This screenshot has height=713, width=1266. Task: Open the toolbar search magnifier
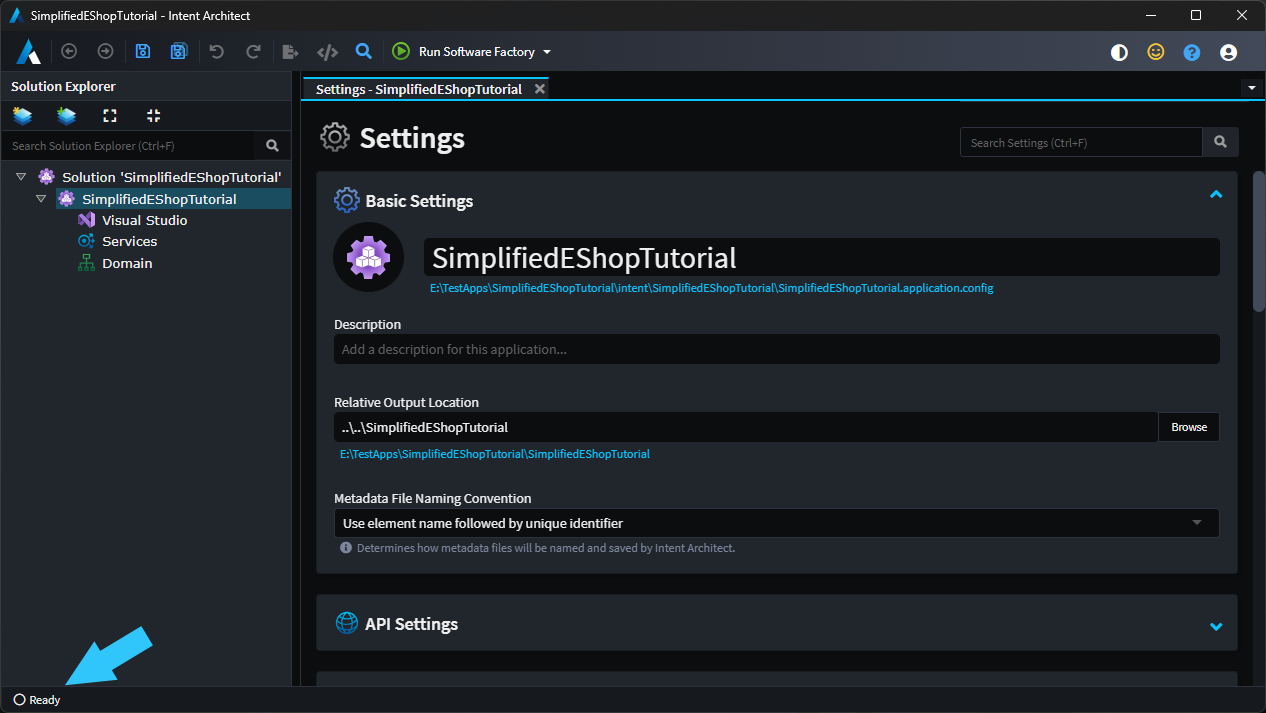364,51
